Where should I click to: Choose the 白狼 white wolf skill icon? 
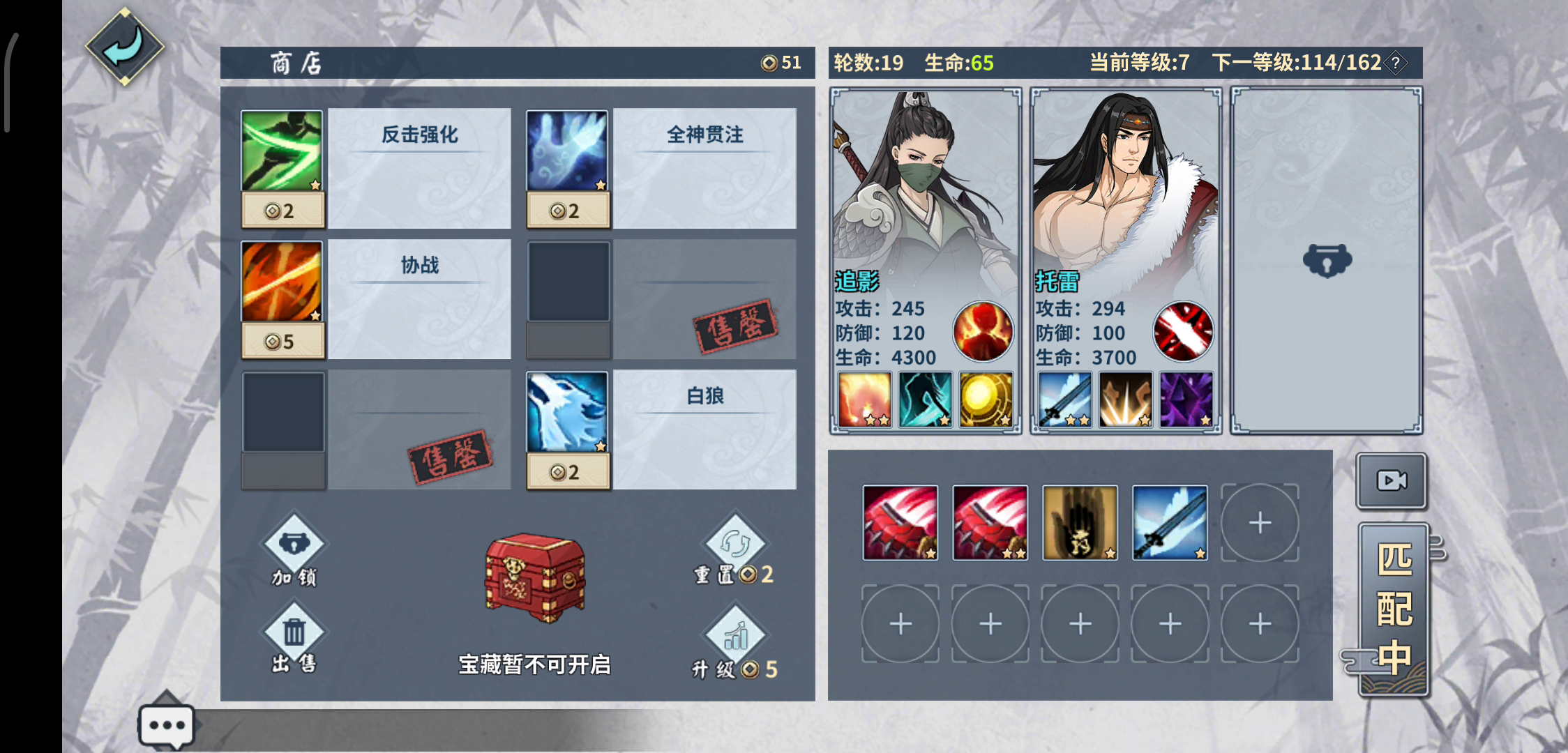click(x=567, y=412)
